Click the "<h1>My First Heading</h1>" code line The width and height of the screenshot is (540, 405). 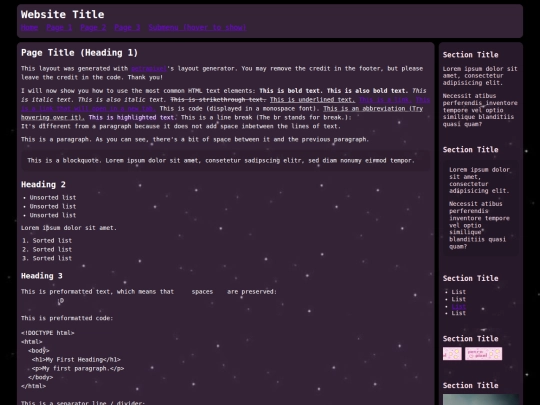coord(76,360)
